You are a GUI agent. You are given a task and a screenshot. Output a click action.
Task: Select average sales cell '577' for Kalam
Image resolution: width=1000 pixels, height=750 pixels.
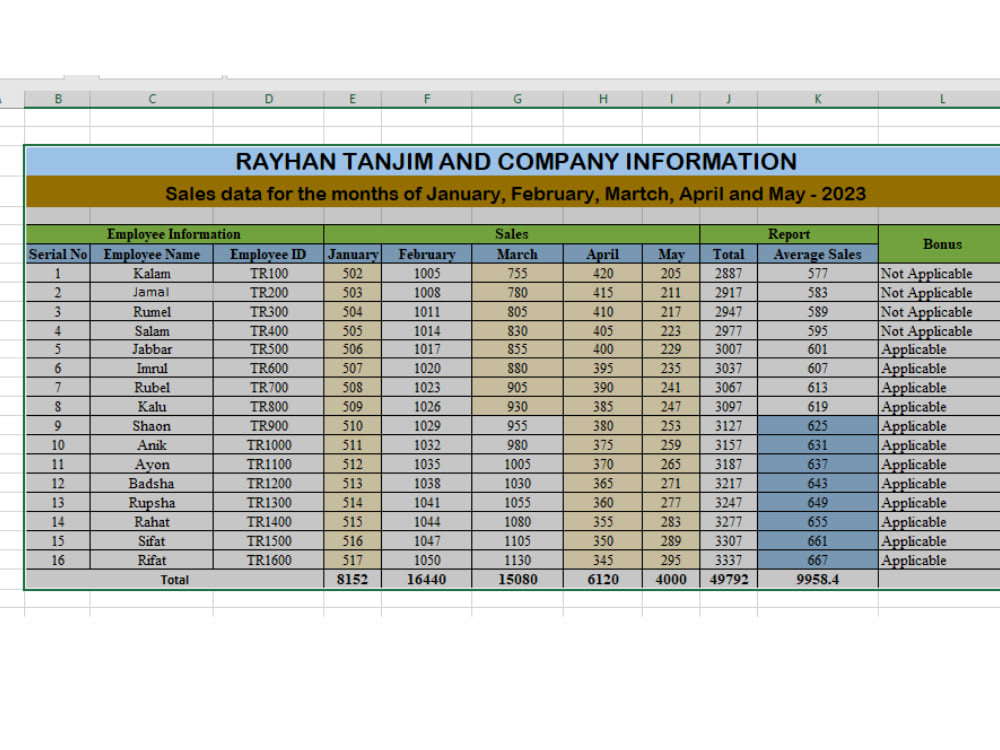[x=818, y=273]
